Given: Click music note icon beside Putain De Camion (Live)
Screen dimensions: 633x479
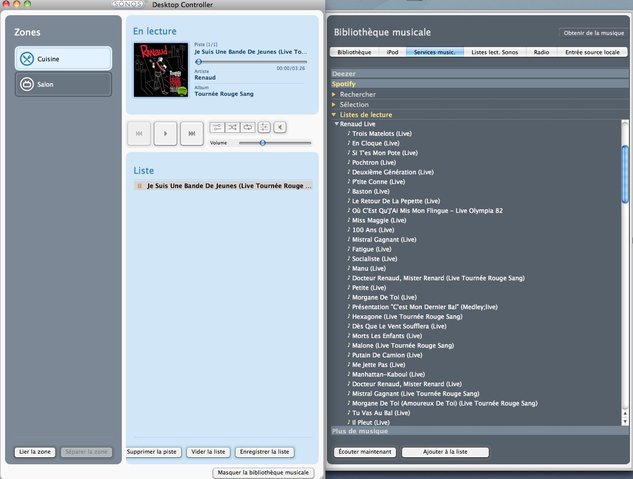Looking at the screenshot, I should [349, 355].
